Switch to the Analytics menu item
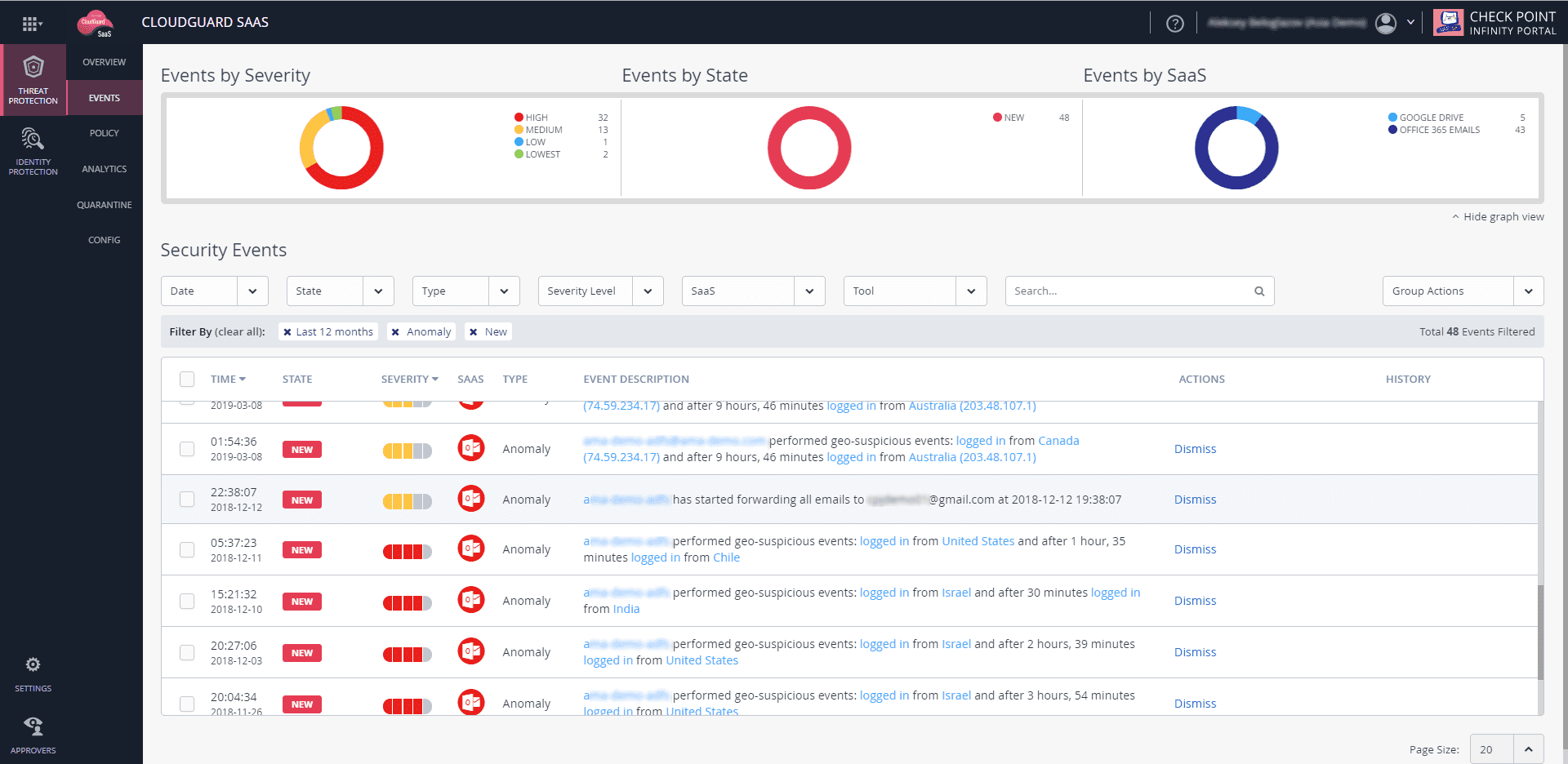Viewport: 1568px width, 764px height. 105,169
